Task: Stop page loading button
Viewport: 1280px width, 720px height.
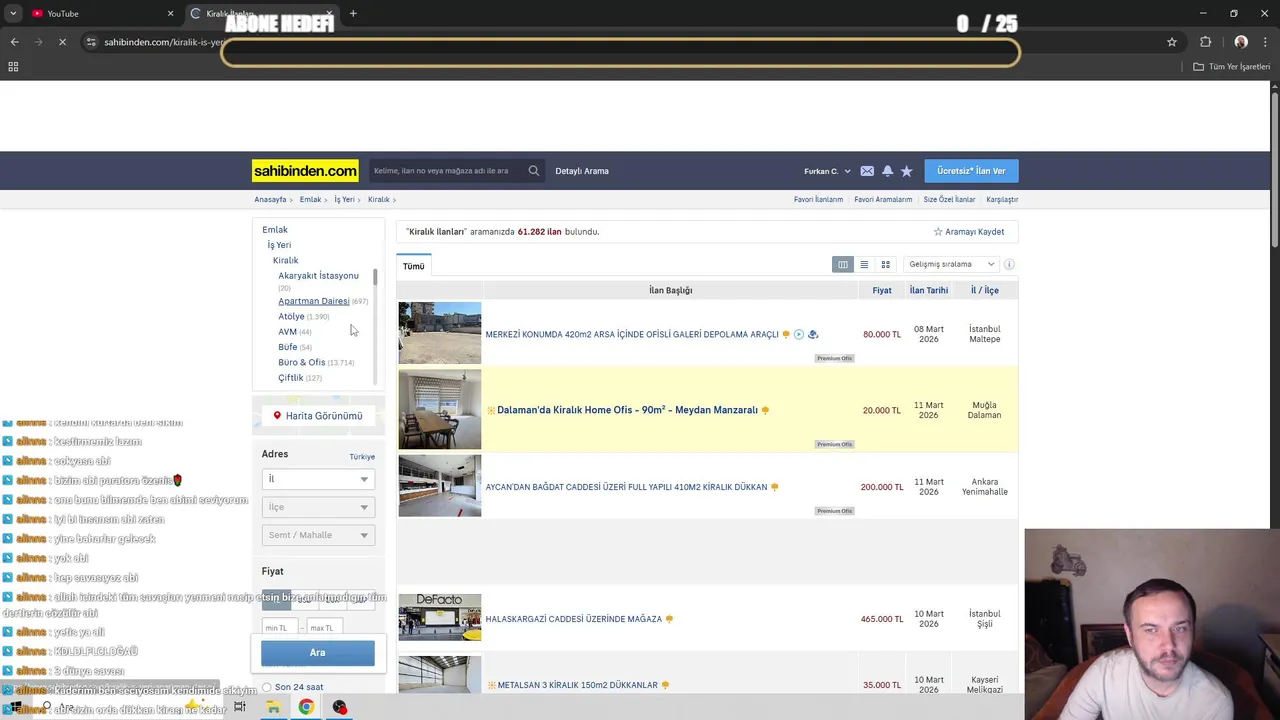Action: click(x=62, y=42)
